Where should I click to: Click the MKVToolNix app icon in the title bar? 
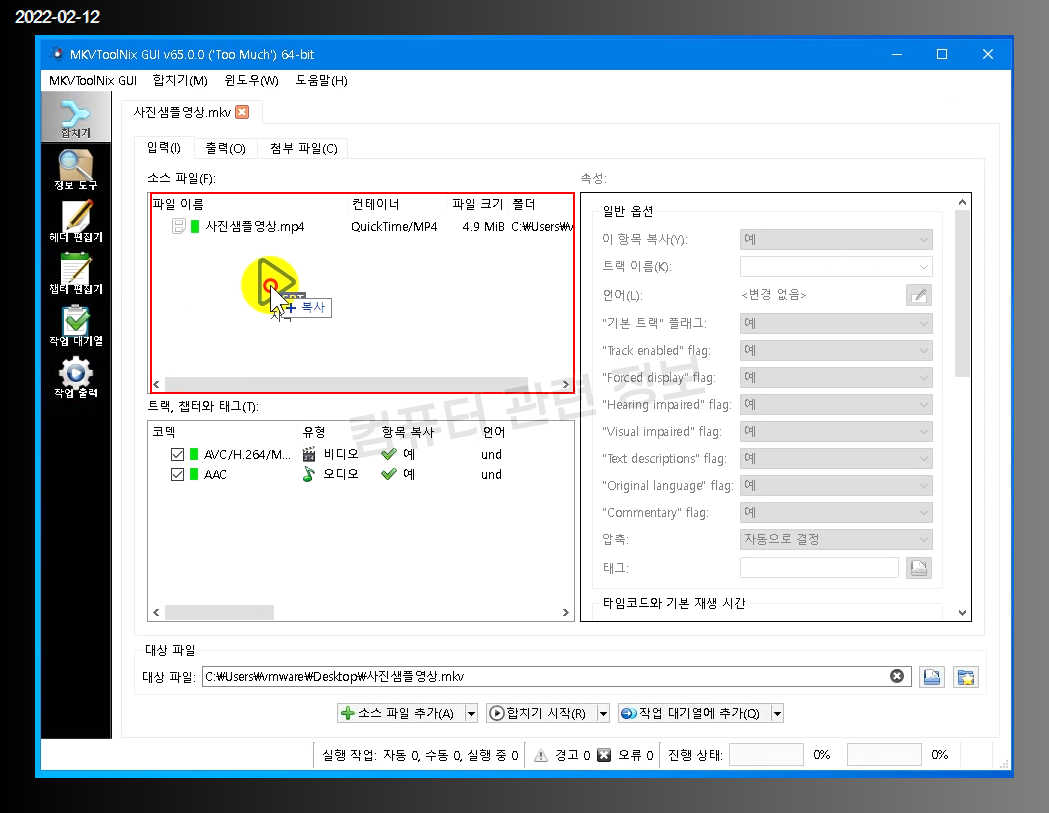(58, 54)
